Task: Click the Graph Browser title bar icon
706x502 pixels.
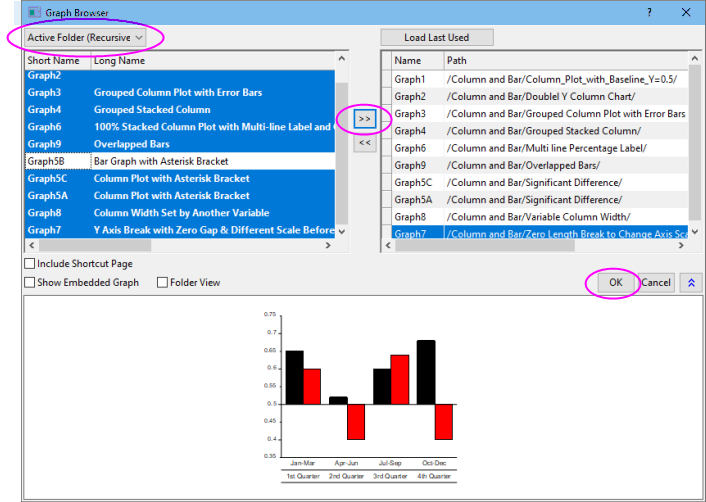Action: tap(34, 13)
